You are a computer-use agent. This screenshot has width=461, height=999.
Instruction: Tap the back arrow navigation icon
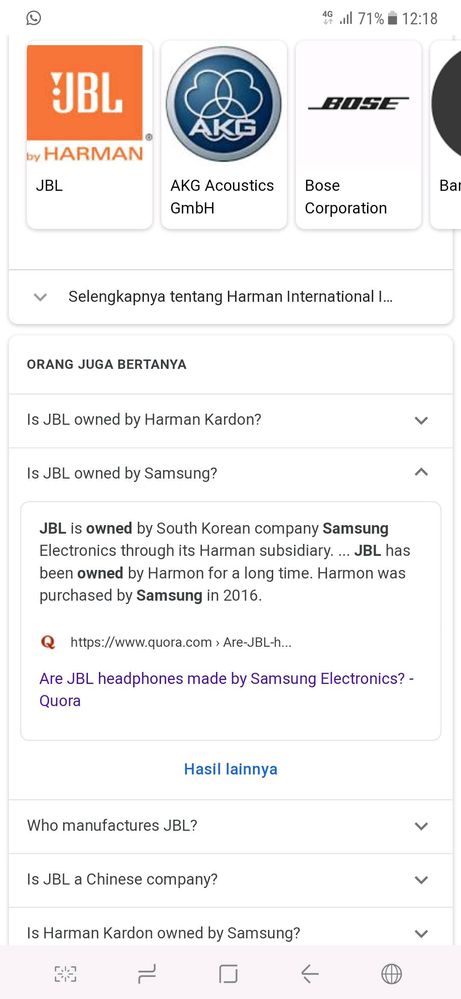(309, 974)
